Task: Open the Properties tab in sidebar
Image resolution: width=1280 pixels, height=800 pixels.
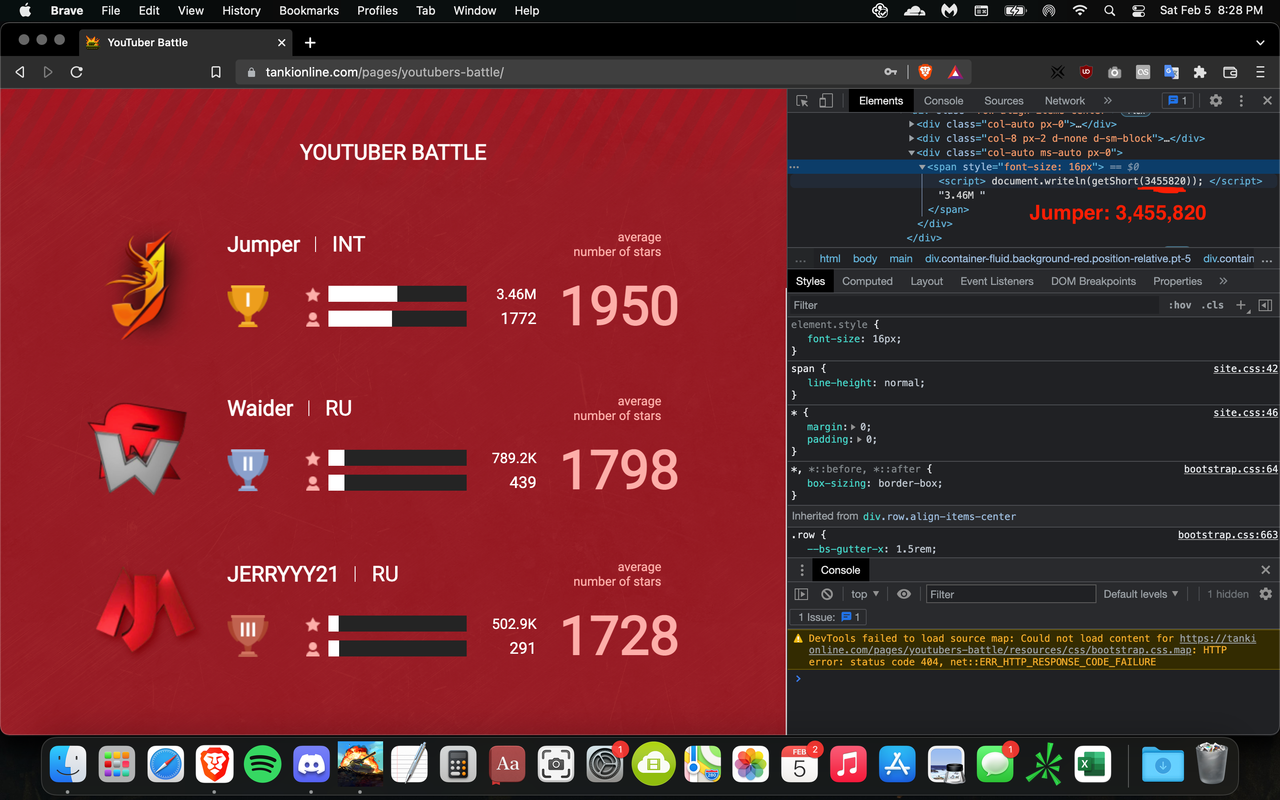Action: pyautogui.click(x=1177, y=281)
